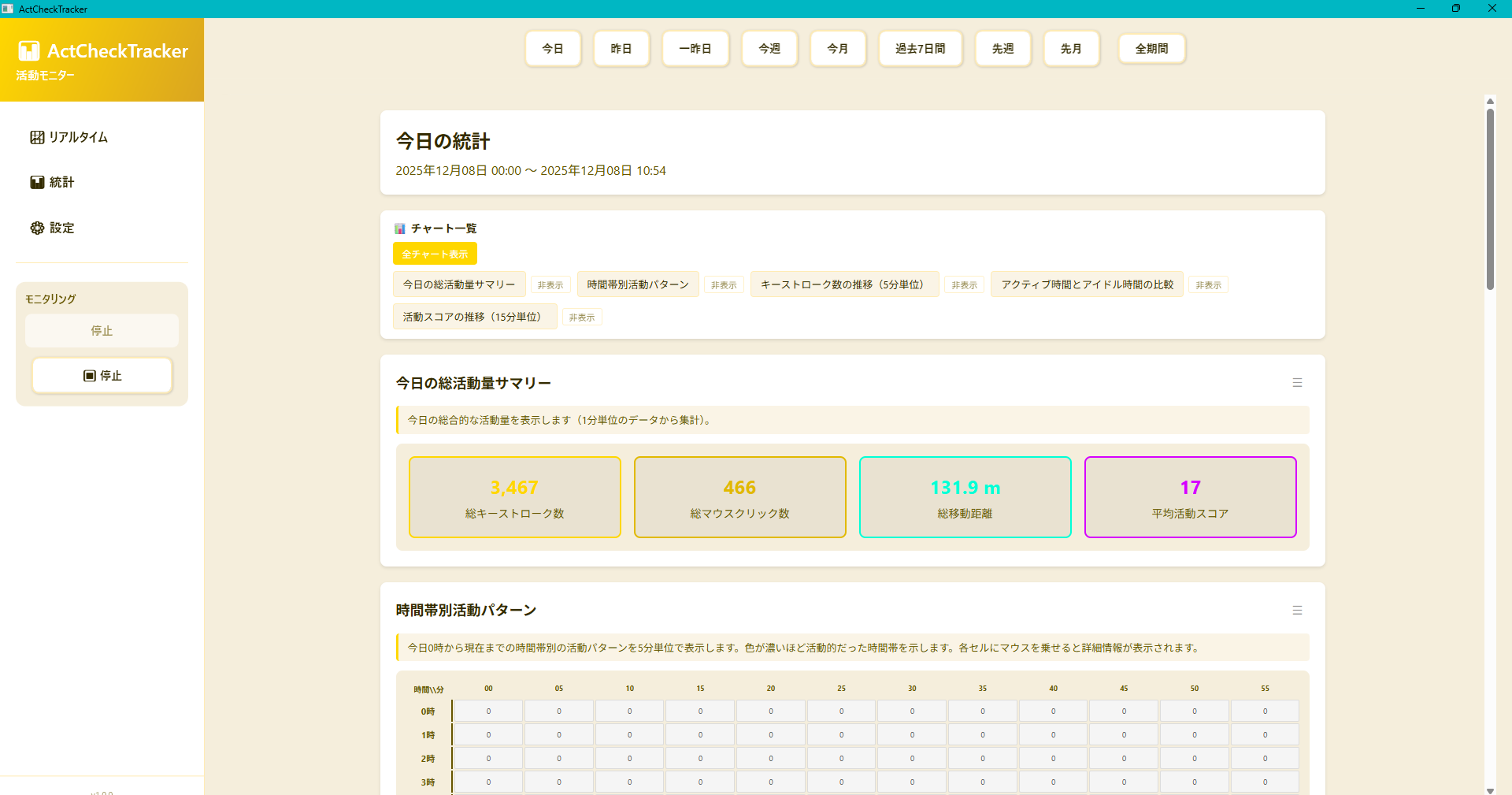This screenshot has width=1512, height=795.
Task: Click the 総キーストローク数 stat card
Action: pos(514,497)
